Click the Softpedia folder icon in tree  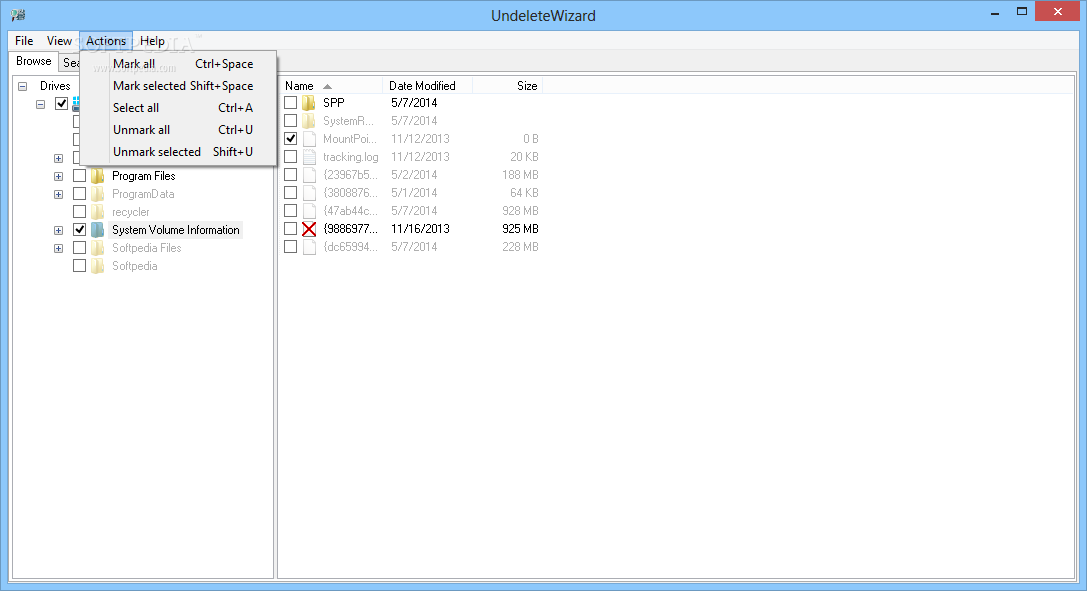click(98, 266)
